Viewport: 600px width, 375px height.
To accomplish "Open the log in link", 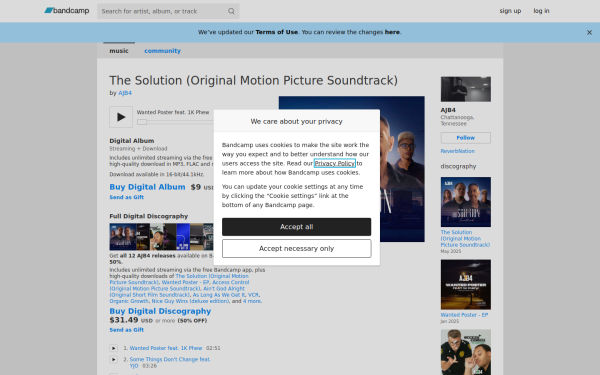I will click(x=541, y=11).
